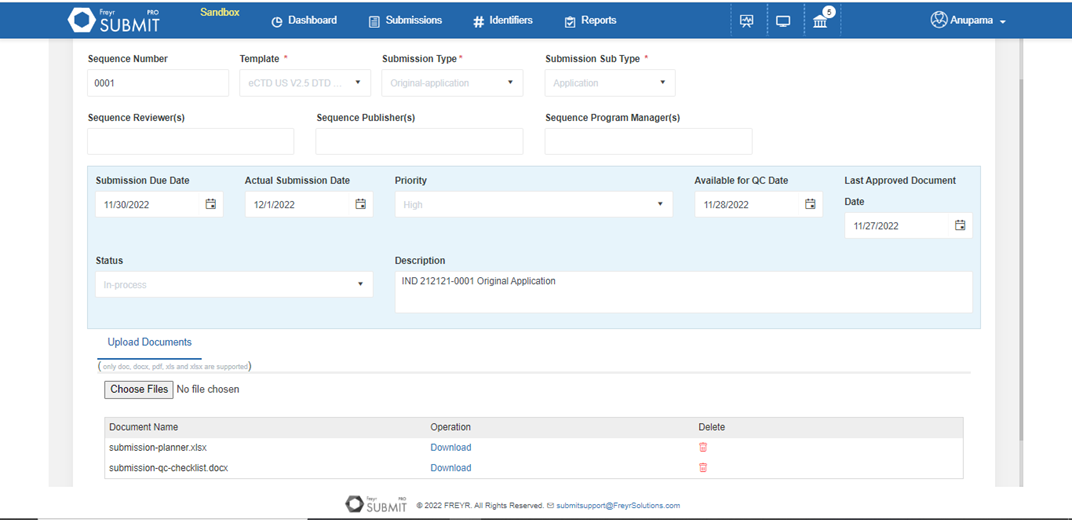Click submitsupport@FreyrSolutions.com email link
This screenshot has height=520, width=1072.
click(618, 506)
